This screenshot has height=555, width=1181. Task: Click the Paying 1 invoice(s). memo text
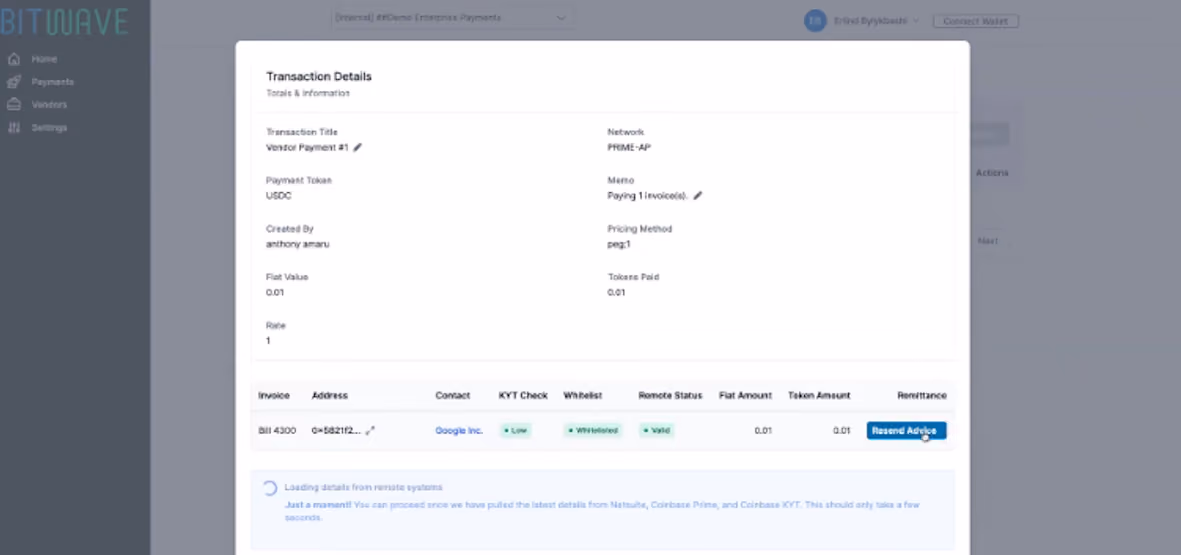[648, 196]
